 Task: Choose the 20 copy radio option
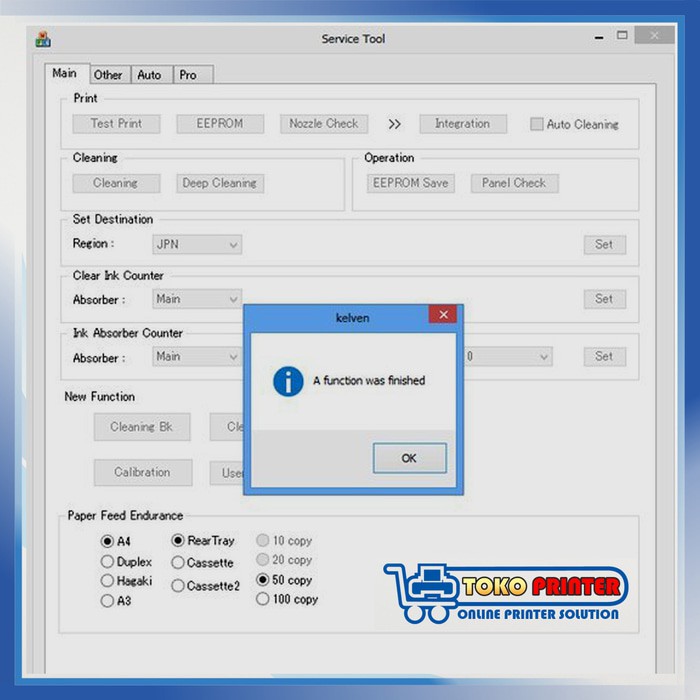click(262, 559)
